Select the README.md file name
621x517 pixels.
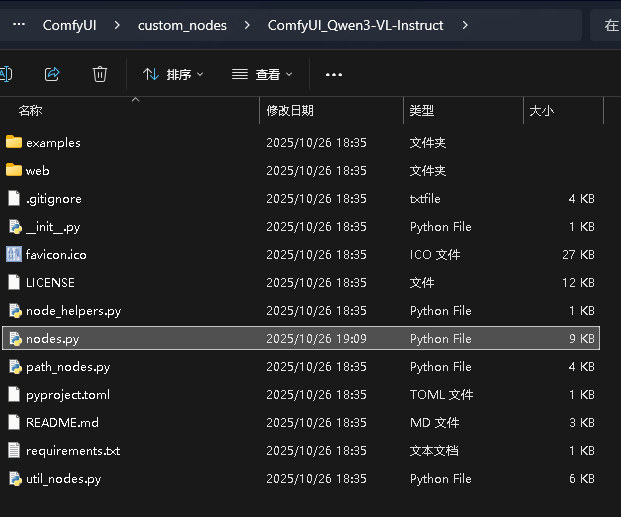click(x=62, y=423)
